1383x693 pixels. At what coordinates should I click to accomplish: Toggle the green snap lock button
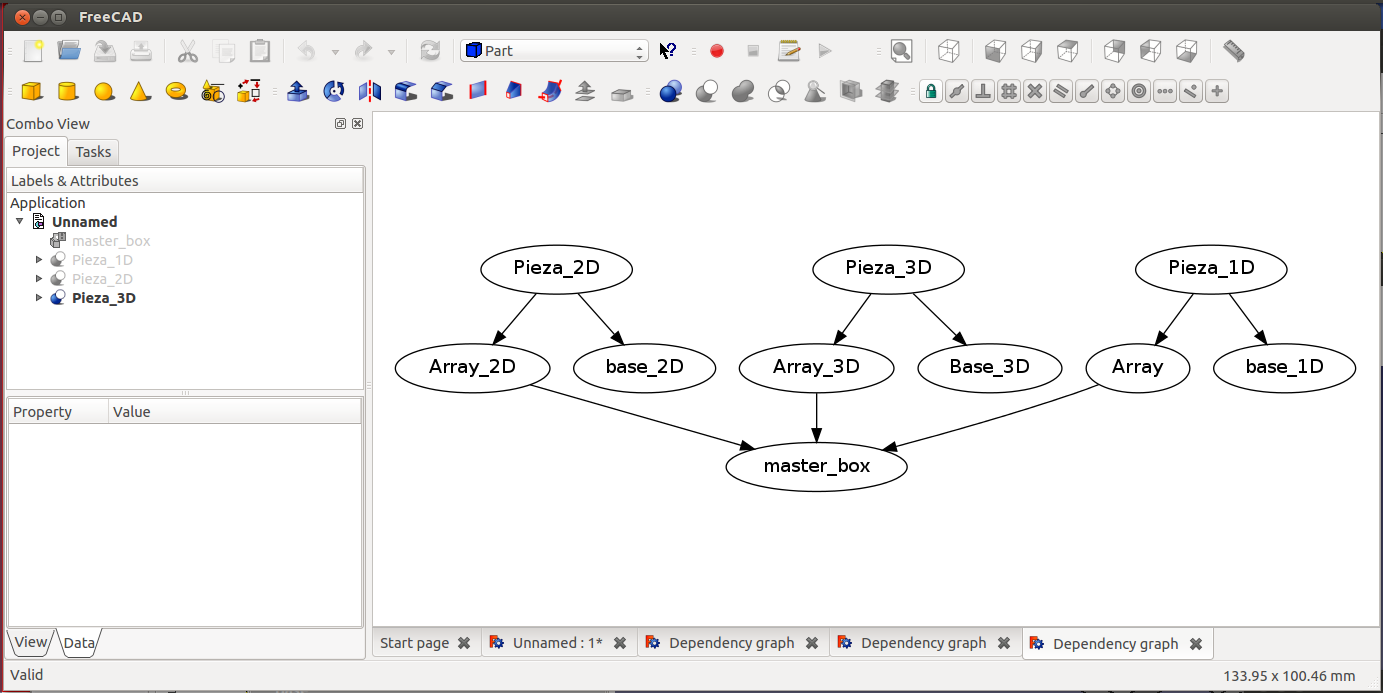[931, 92]
